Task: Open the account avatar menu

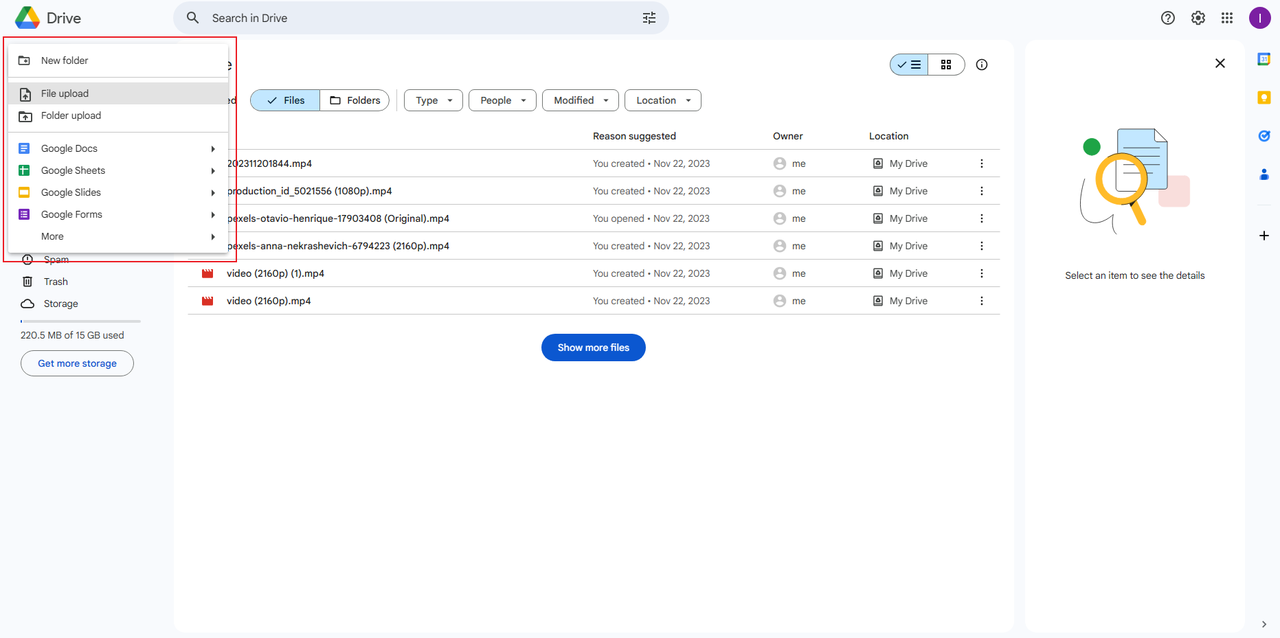Action: 1259,18
